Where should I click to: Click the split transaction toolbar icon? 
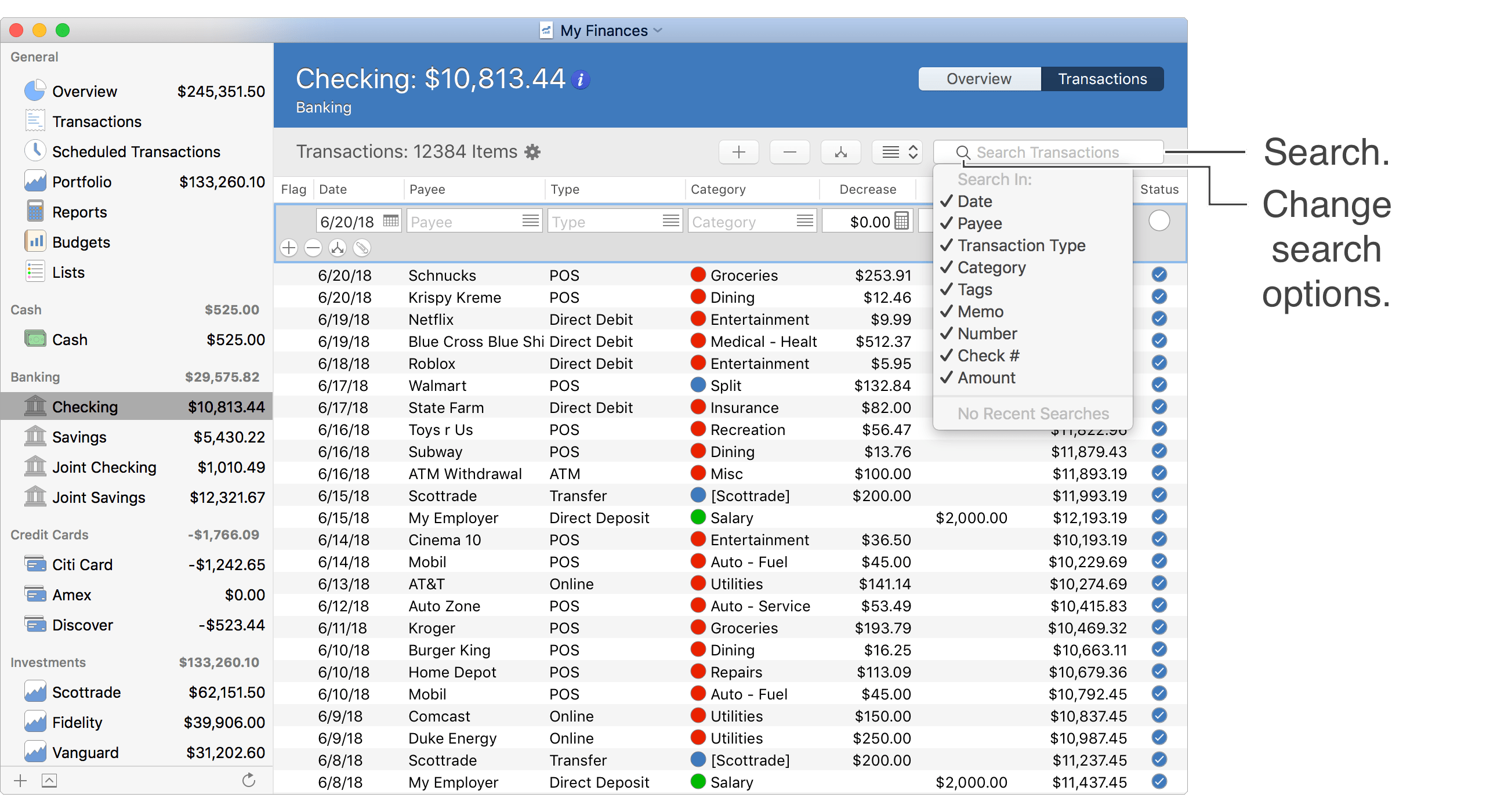coord(840,151)
